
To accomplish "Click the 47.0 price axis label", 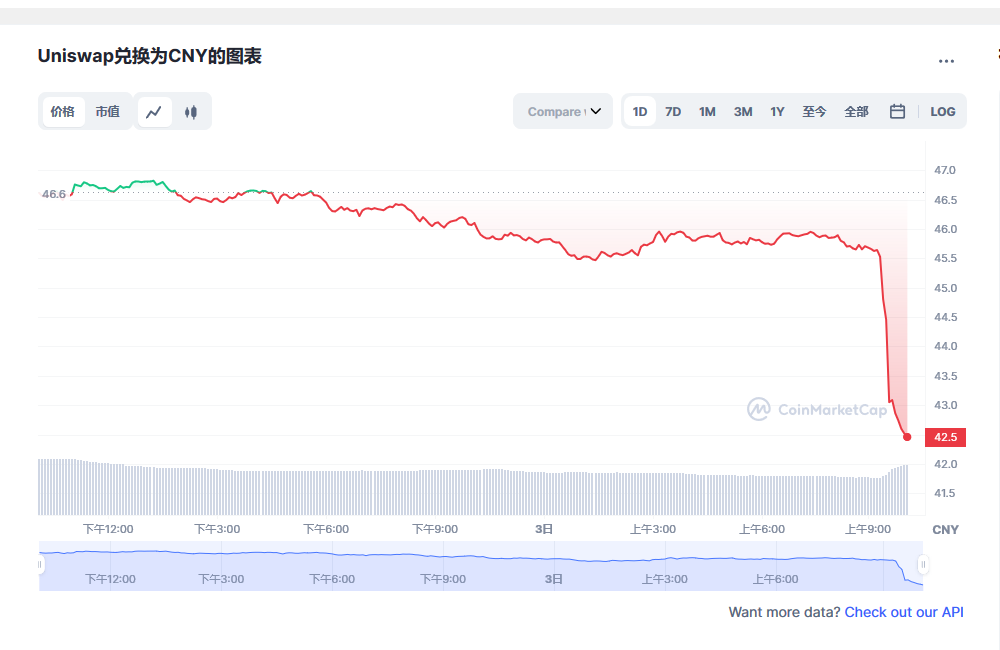I will (945, 170).
